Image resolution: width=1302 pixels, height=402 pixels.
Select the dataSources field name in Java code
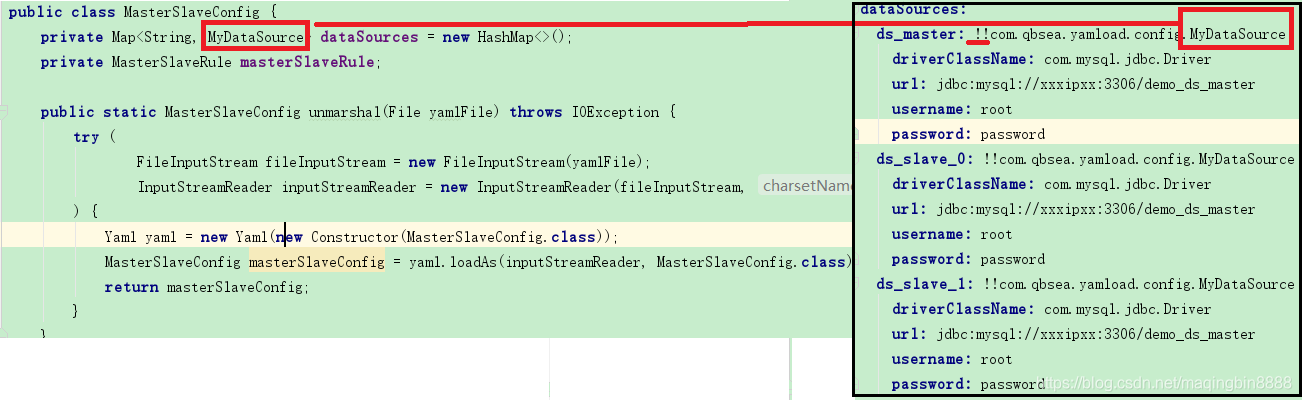tap(369, 37)
